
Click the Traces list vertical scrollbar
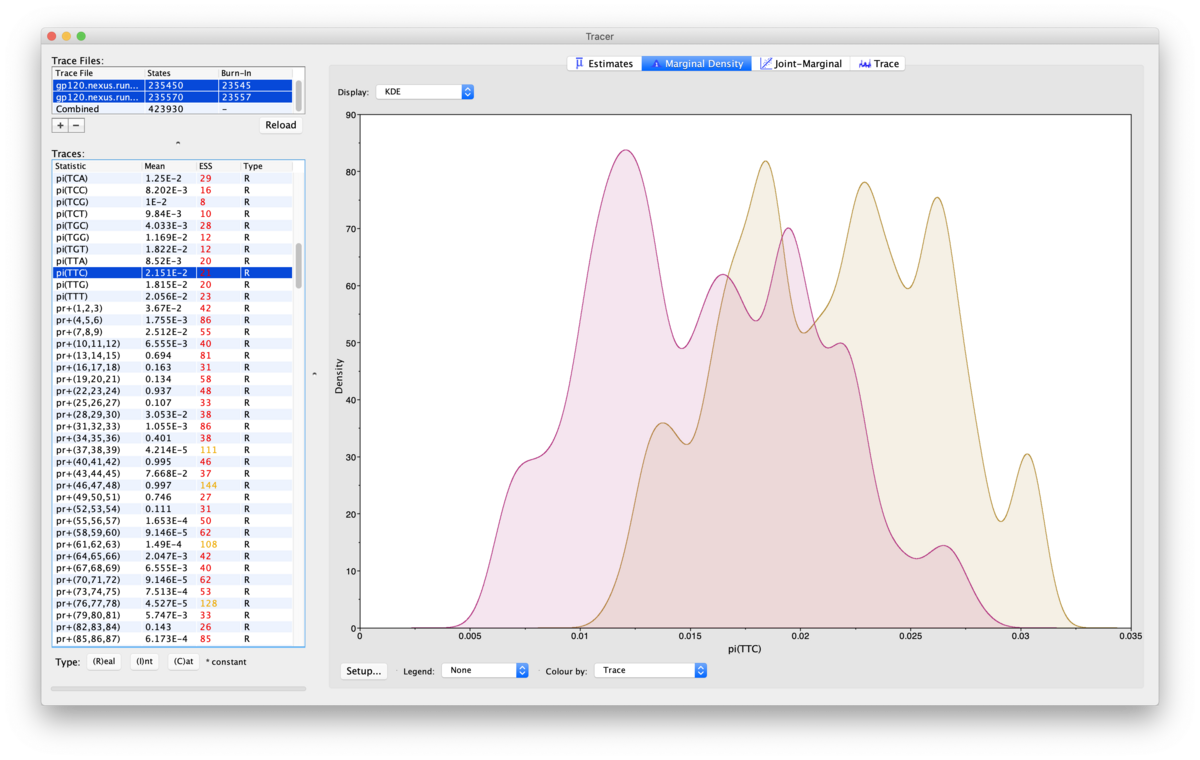click(x=298, y=265)
